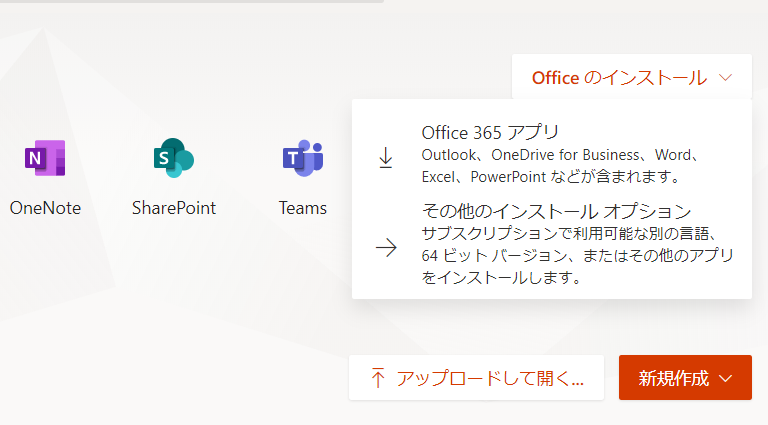This screenshot has height=425, width=768.
Task: Launch the SharePoint app icon
Action: click(x=174, y=158)
